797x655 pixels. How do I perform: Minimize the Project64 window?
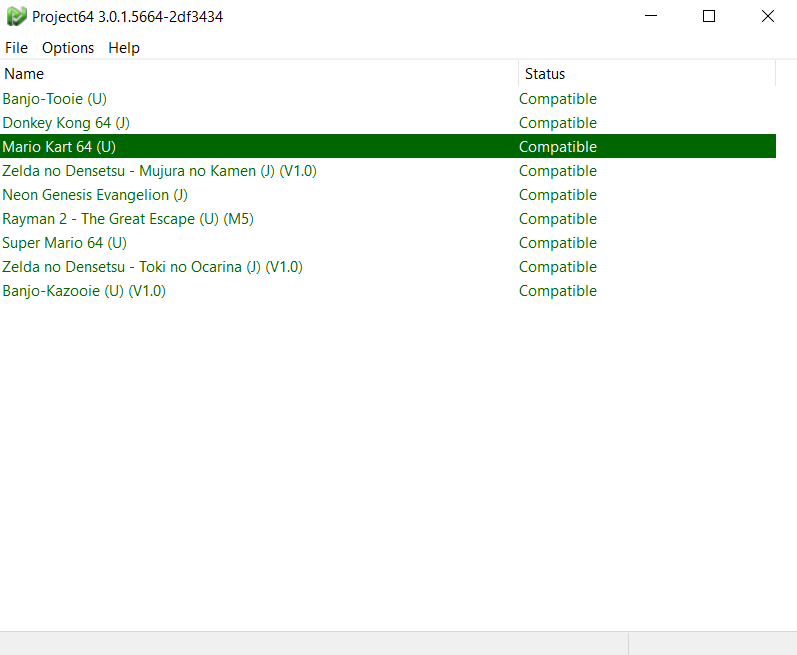pos(651,16)
